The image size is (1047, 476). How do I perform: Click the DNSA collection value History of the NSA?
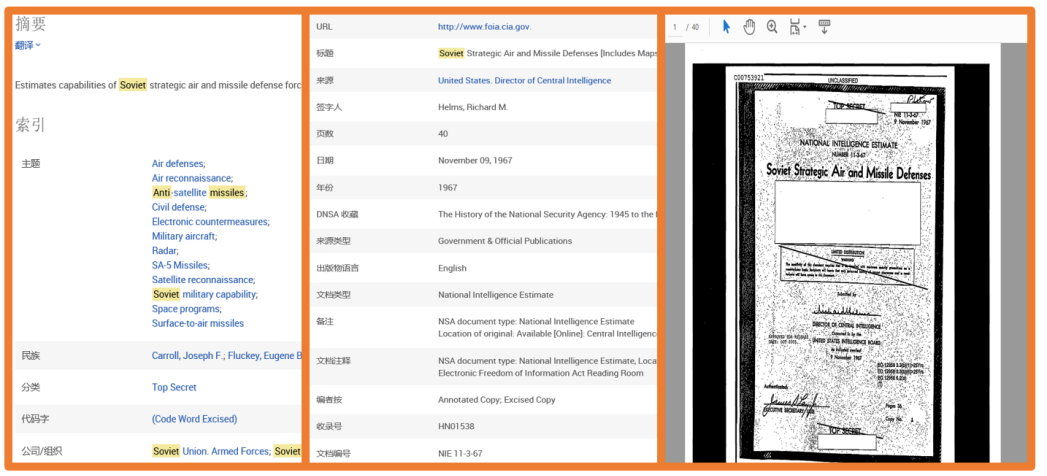click(x=548, y=214)
